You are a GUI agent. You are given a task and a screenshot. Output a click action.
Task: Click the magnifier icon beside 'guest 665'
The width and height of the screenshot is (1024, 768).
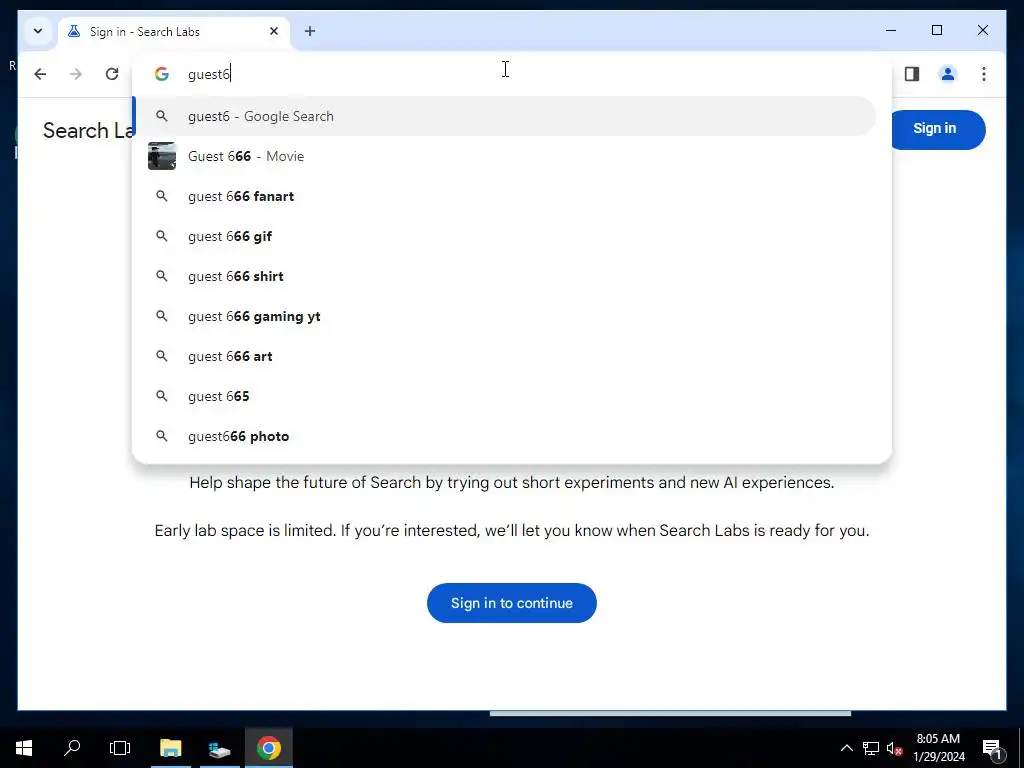[x=161, y=396]
